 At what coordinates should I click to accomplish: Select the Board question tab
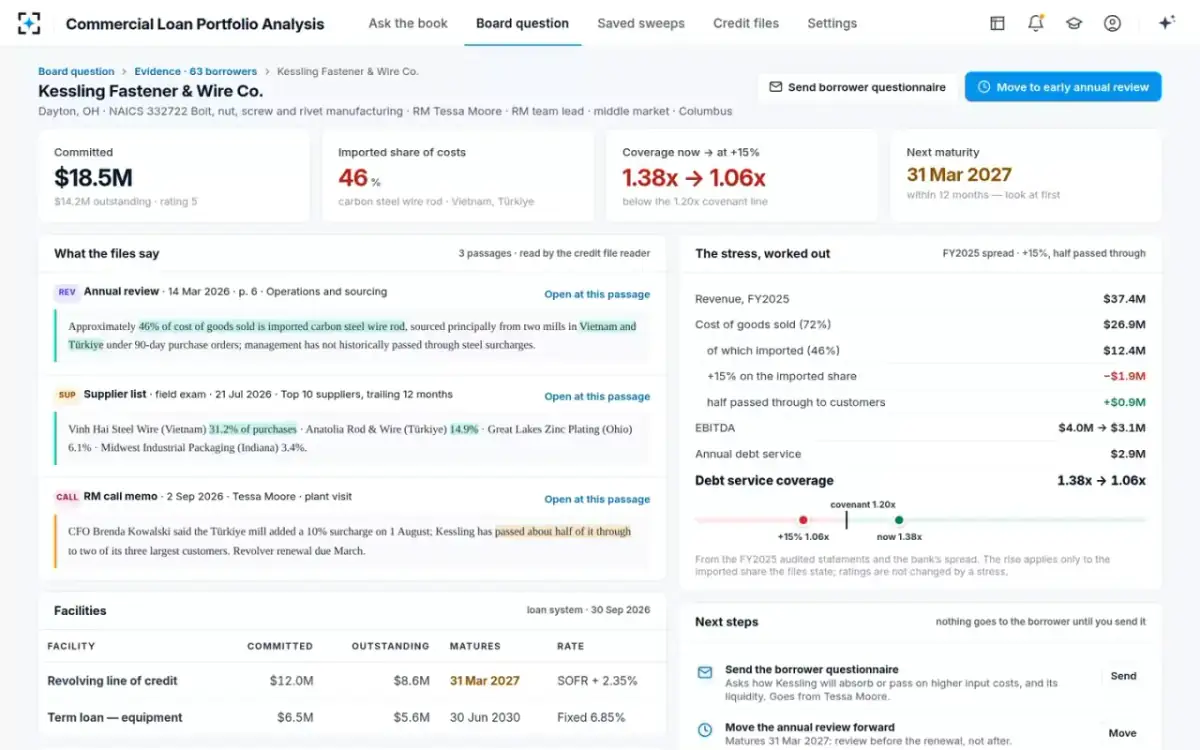coord(522,23)
